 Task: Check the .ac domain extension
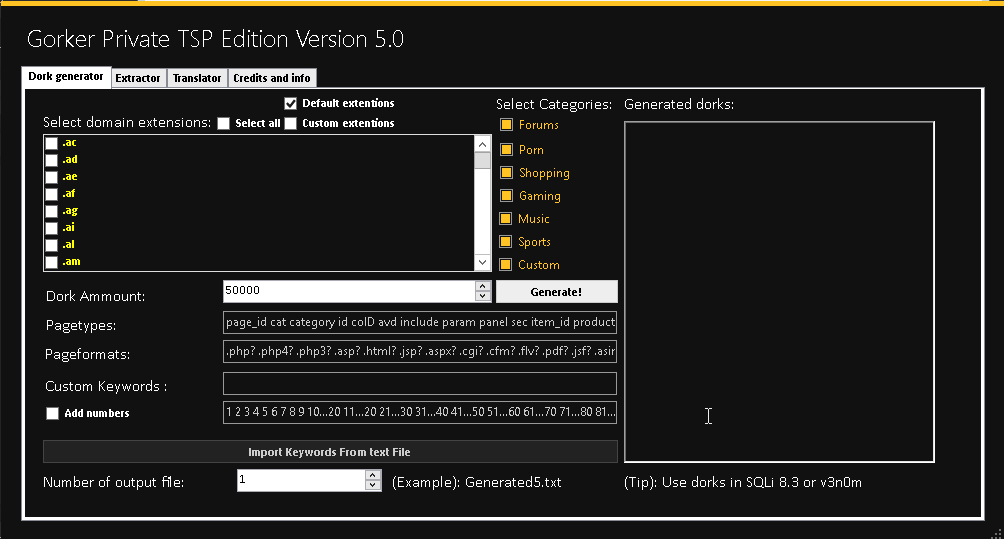point(52,143)
